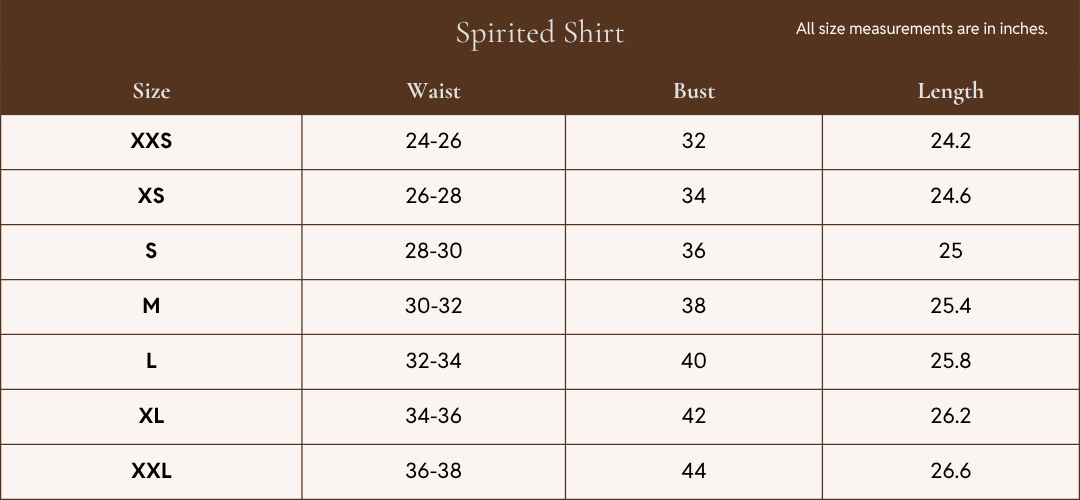Select the Waist column header
This screenshot has width=1080, height=500.
tap(433, 91)
